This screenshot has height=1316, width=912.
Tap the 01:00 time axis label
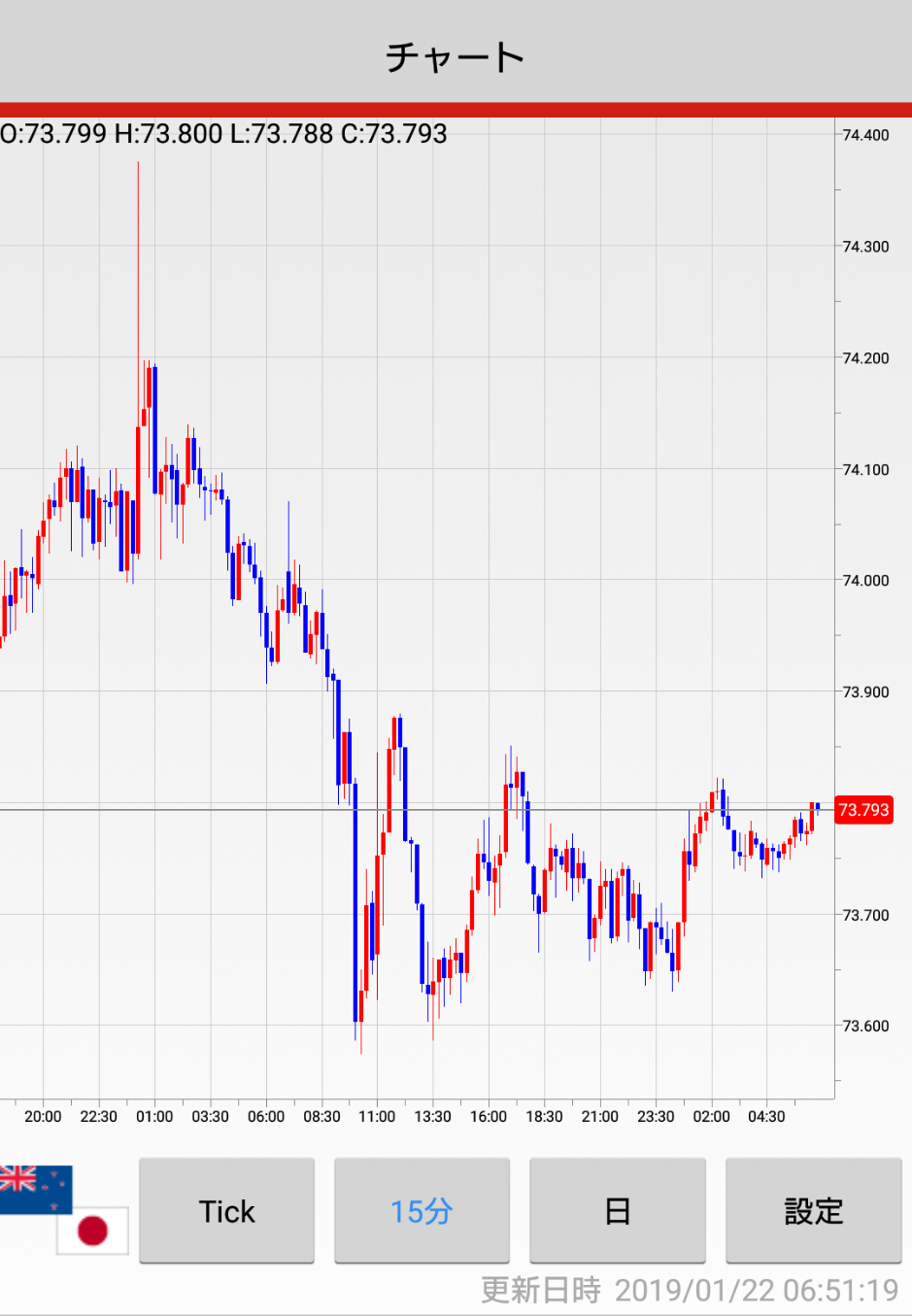click(x=154, y=1117)
